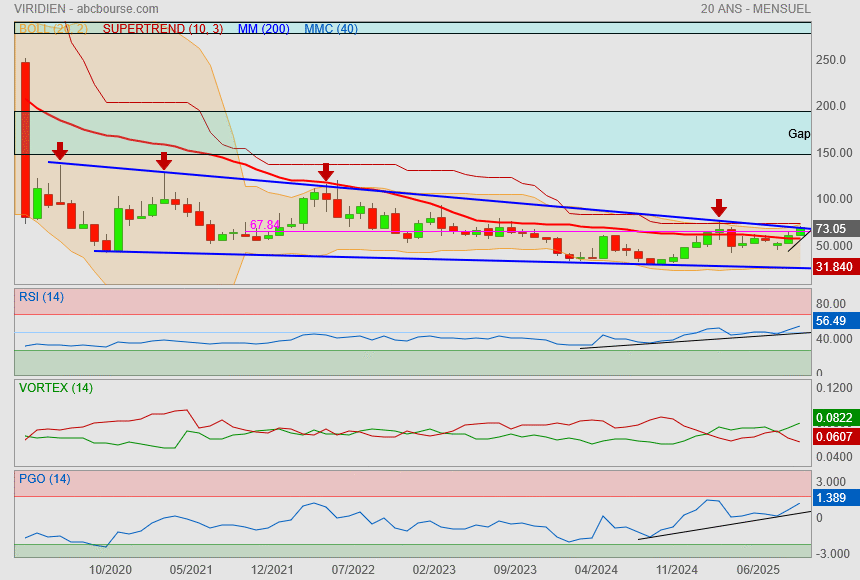The image size is (860, 580).
Task: Click the VORTEX (14) panel title
Action: [x=54, y=387]
